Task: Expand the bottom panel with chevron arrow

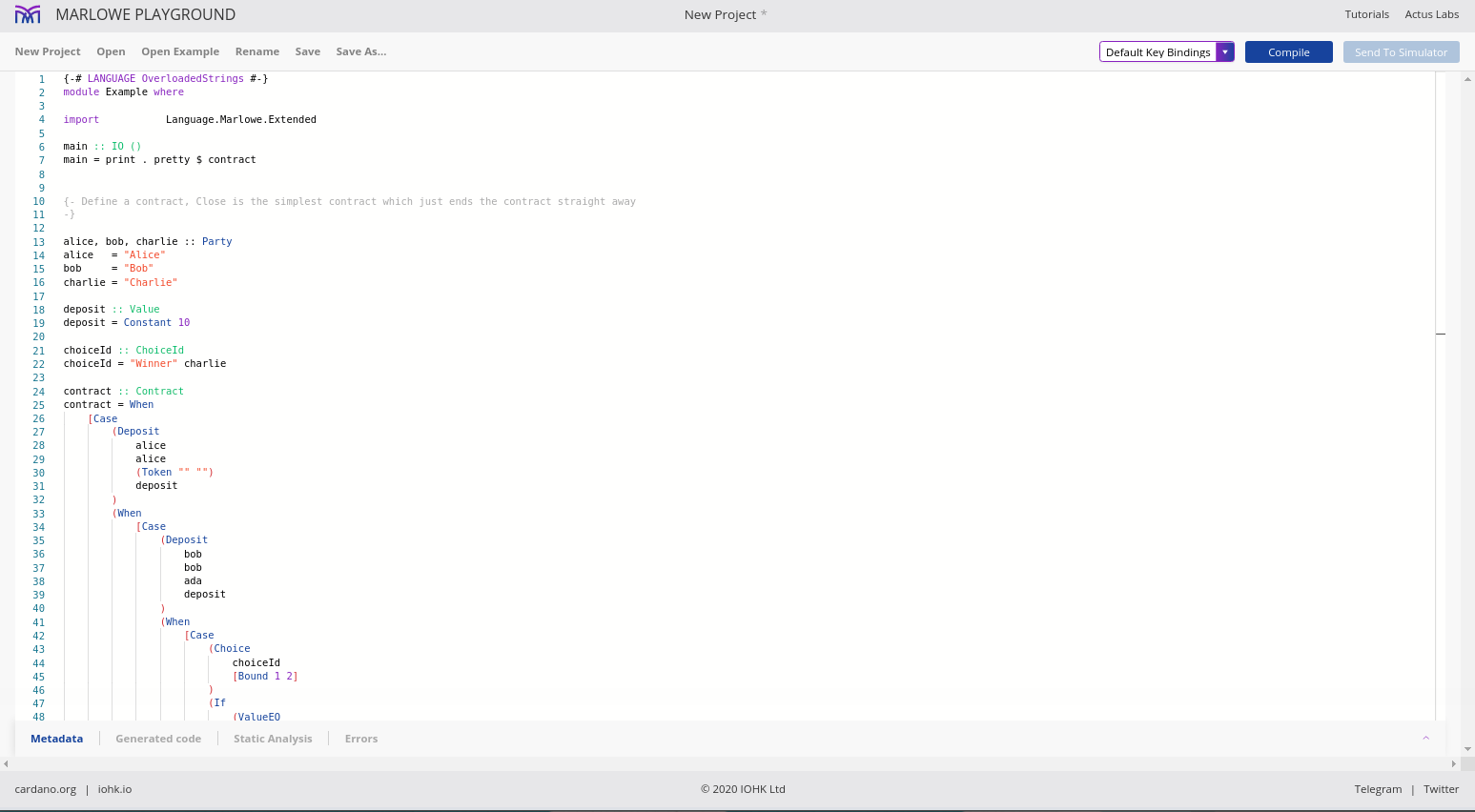Action: [x=1426, y=739]
